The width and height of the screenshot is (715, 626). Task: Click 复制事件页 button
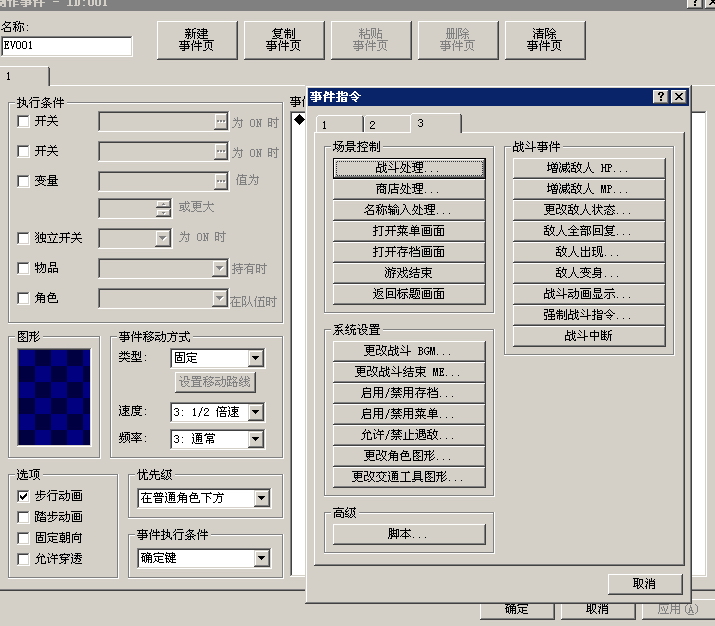click(x=284, y=40)
